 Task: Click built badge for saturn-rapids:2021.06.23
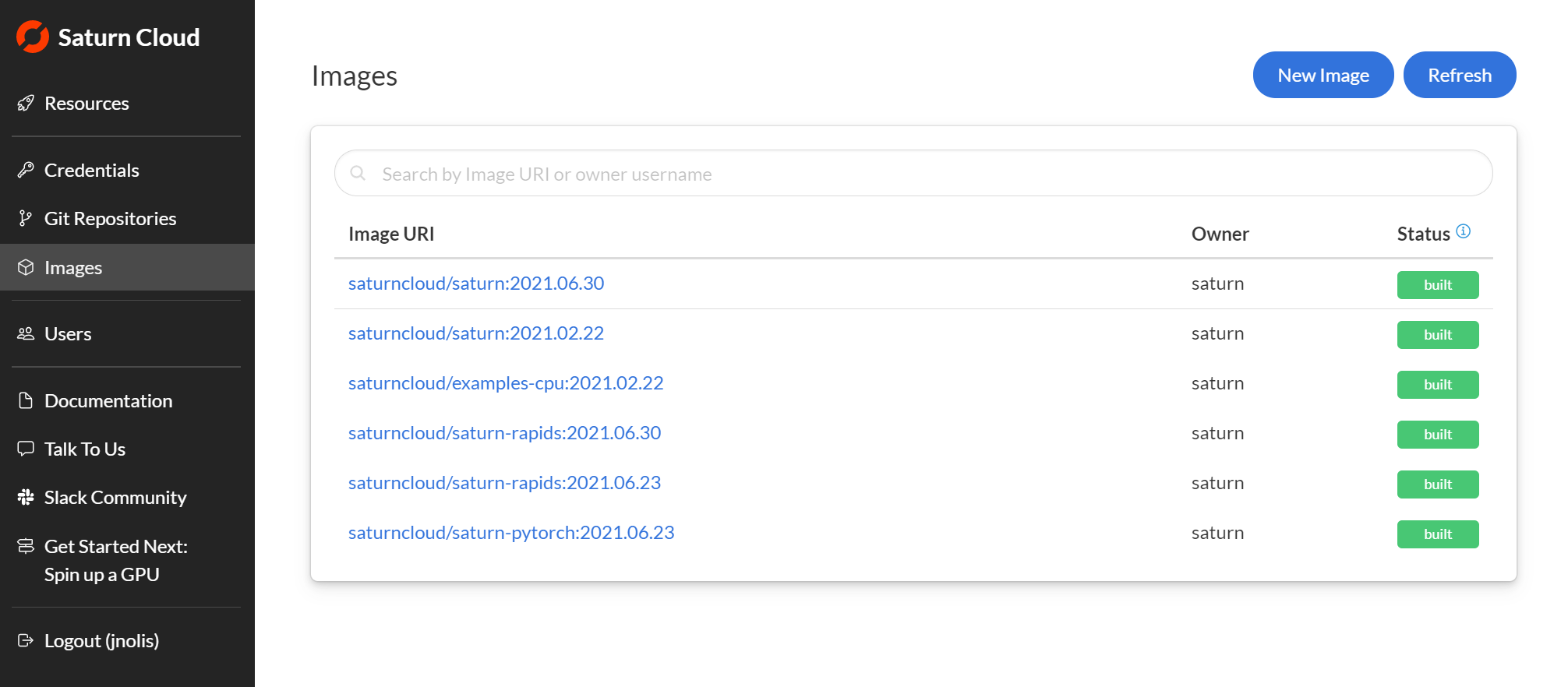tap(1438, 484)
